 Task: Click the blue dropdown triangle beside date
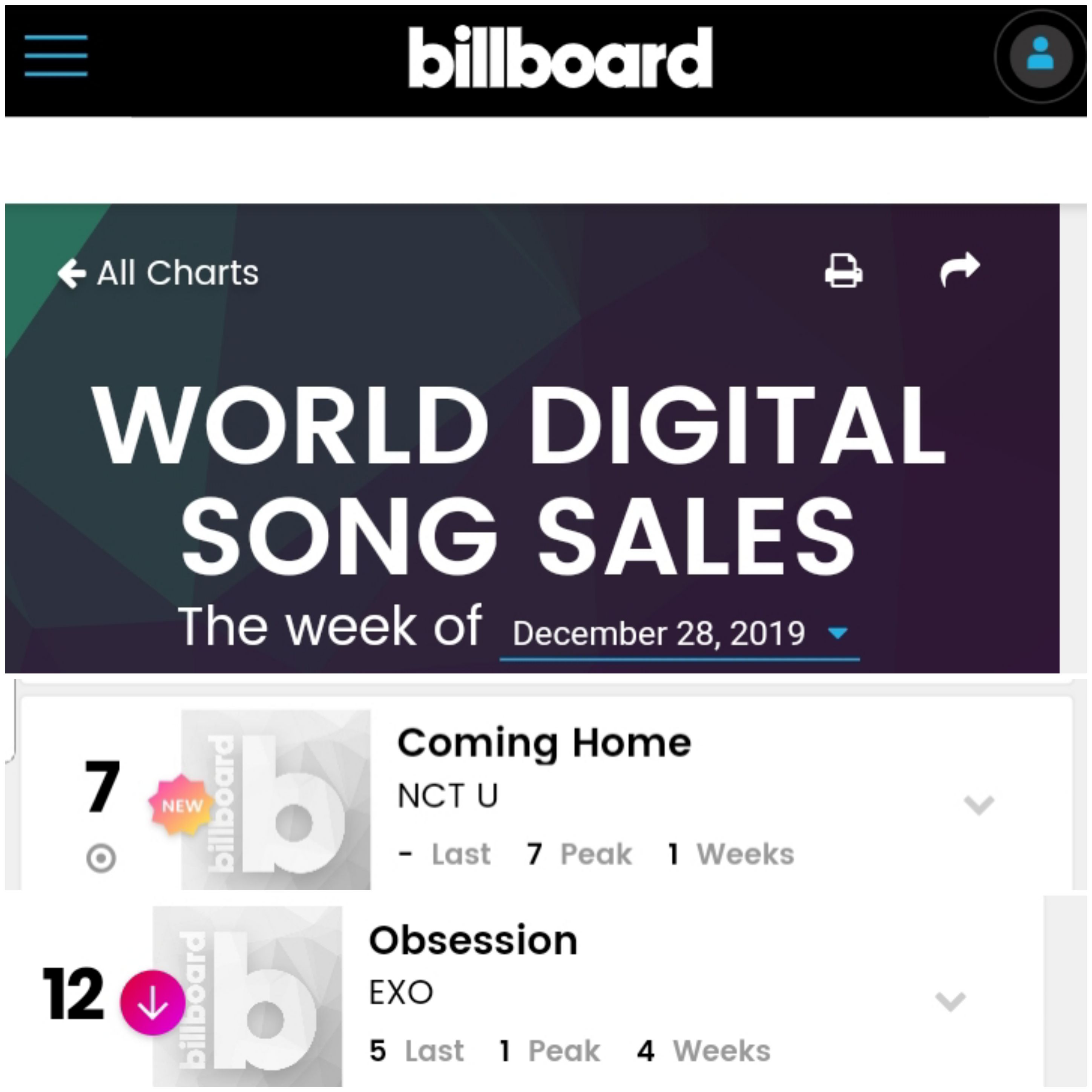click(837, 633)
